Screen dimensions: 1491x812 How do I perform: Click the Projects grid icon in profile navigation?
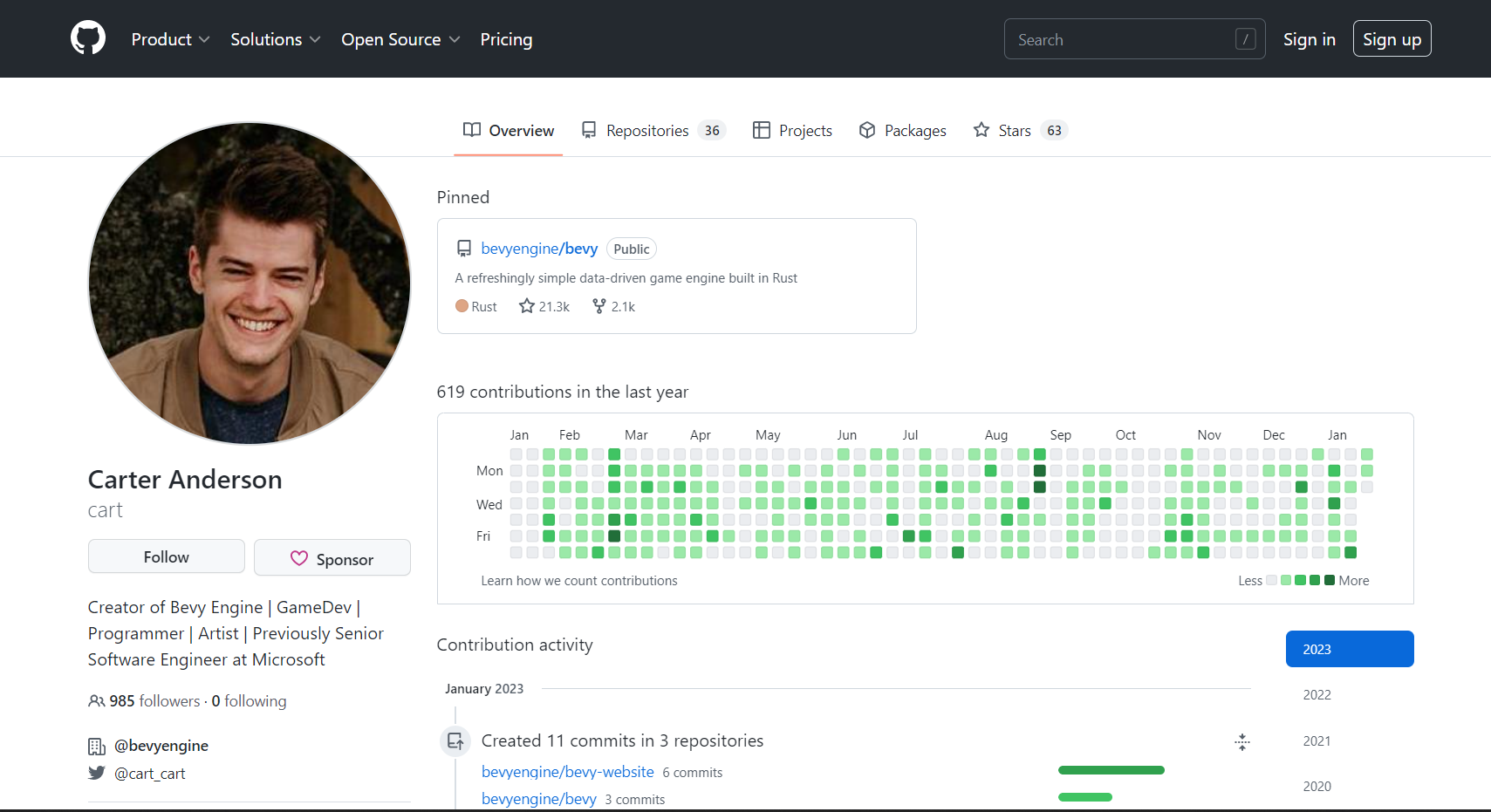point(760,129)
